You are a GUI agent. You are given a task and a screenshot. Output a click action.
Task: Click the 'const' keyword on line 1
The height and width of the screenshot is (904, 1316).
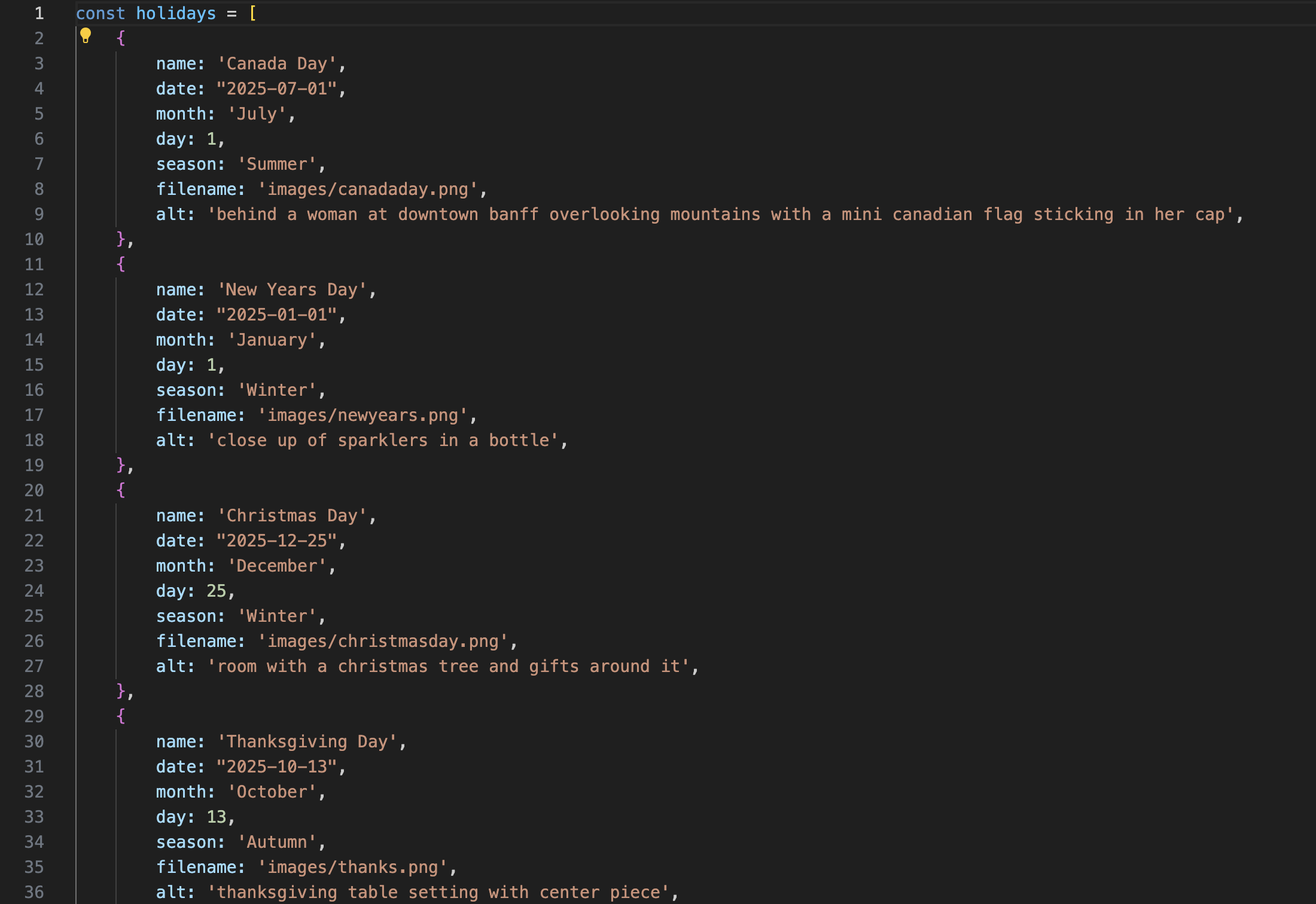pos(100,13)
